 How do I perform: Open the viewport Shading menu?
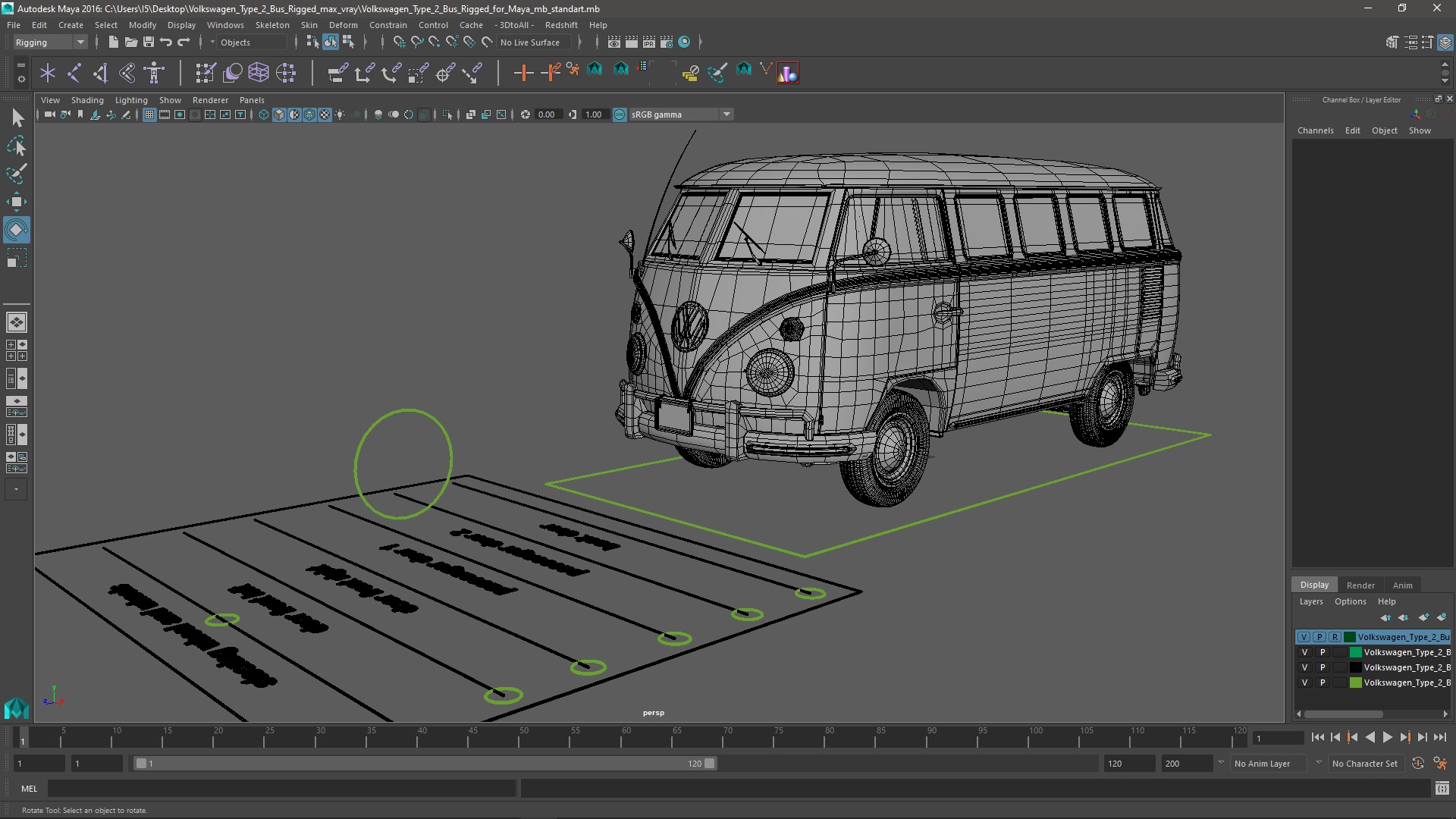tap(87, 100)
